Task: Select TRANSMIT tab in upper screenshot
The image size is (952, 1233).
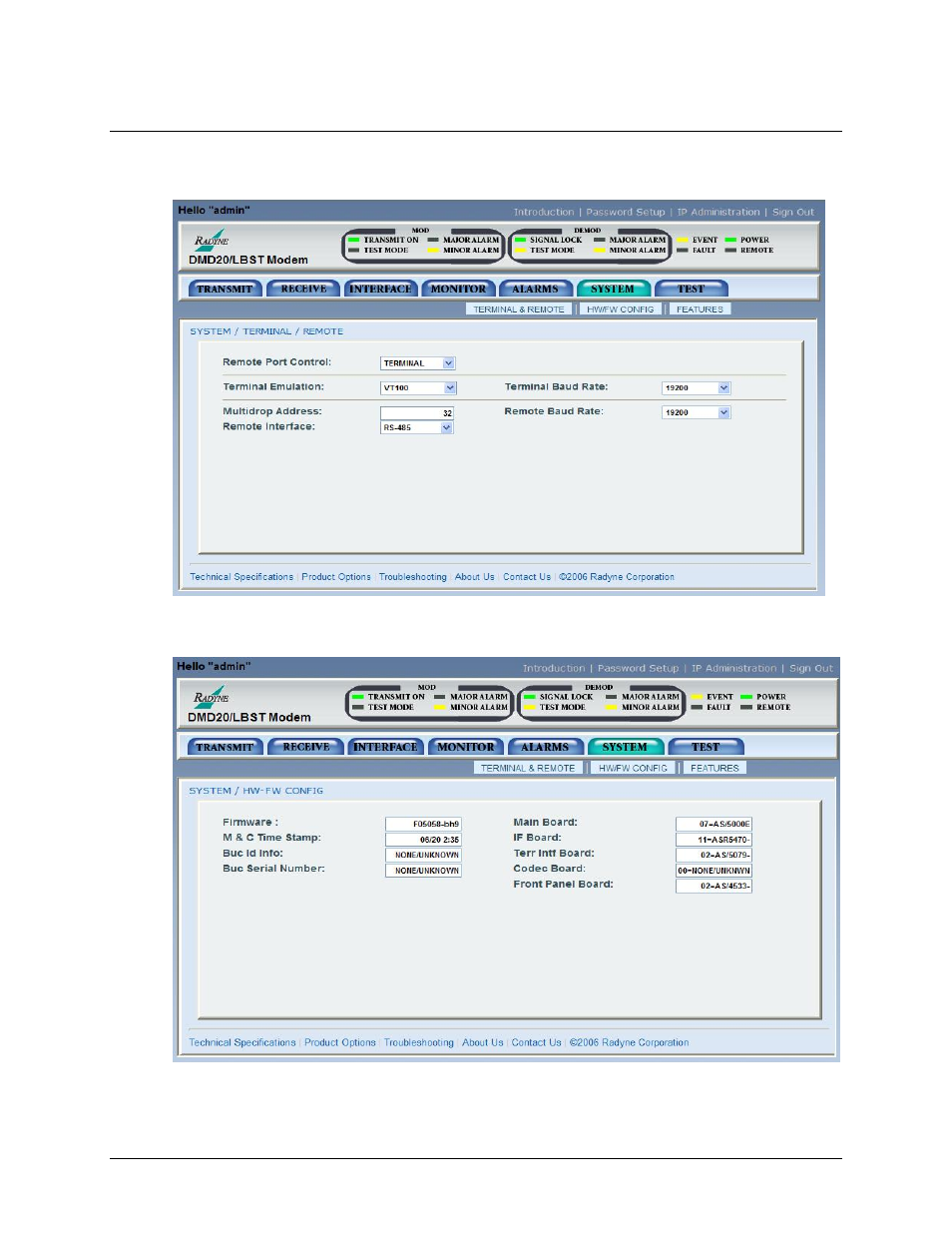Action: pyautogui.click(x=225, y=289)
